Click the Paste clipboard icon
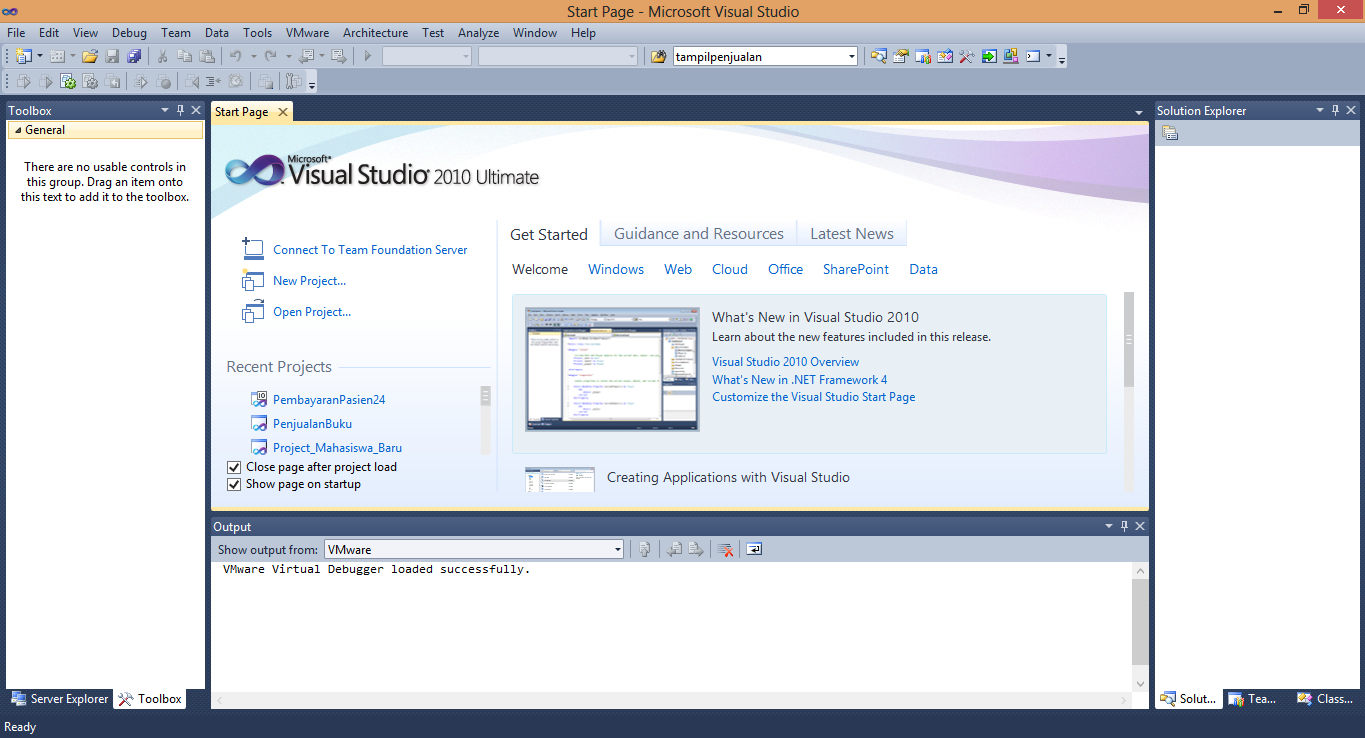The width and height of the screenshot is (1365, 738). (207, 56)
